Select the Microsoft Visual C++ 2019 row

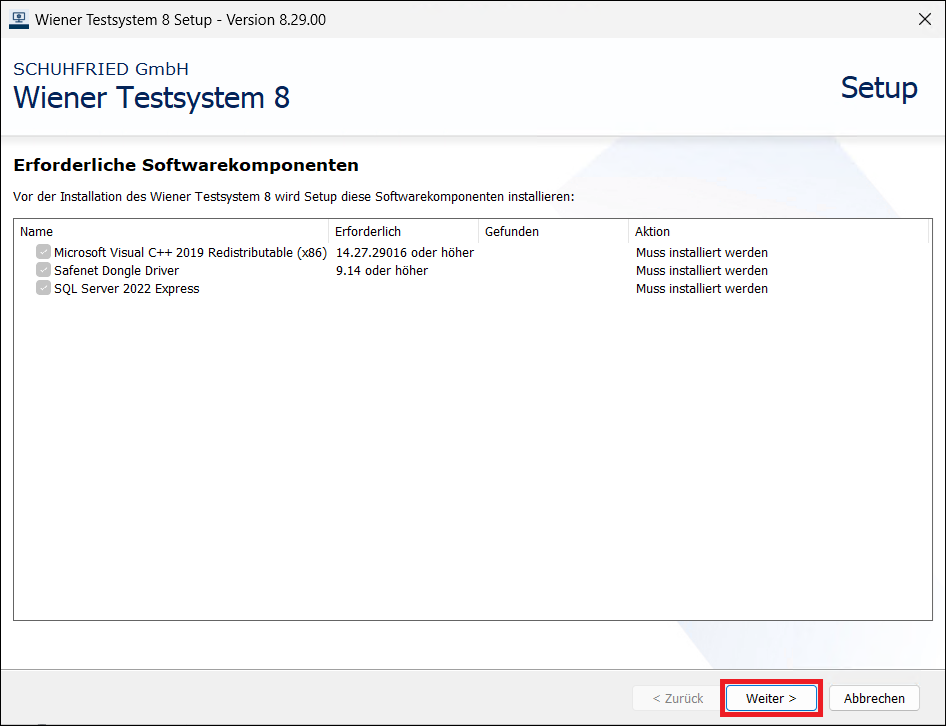coord(190,252)
